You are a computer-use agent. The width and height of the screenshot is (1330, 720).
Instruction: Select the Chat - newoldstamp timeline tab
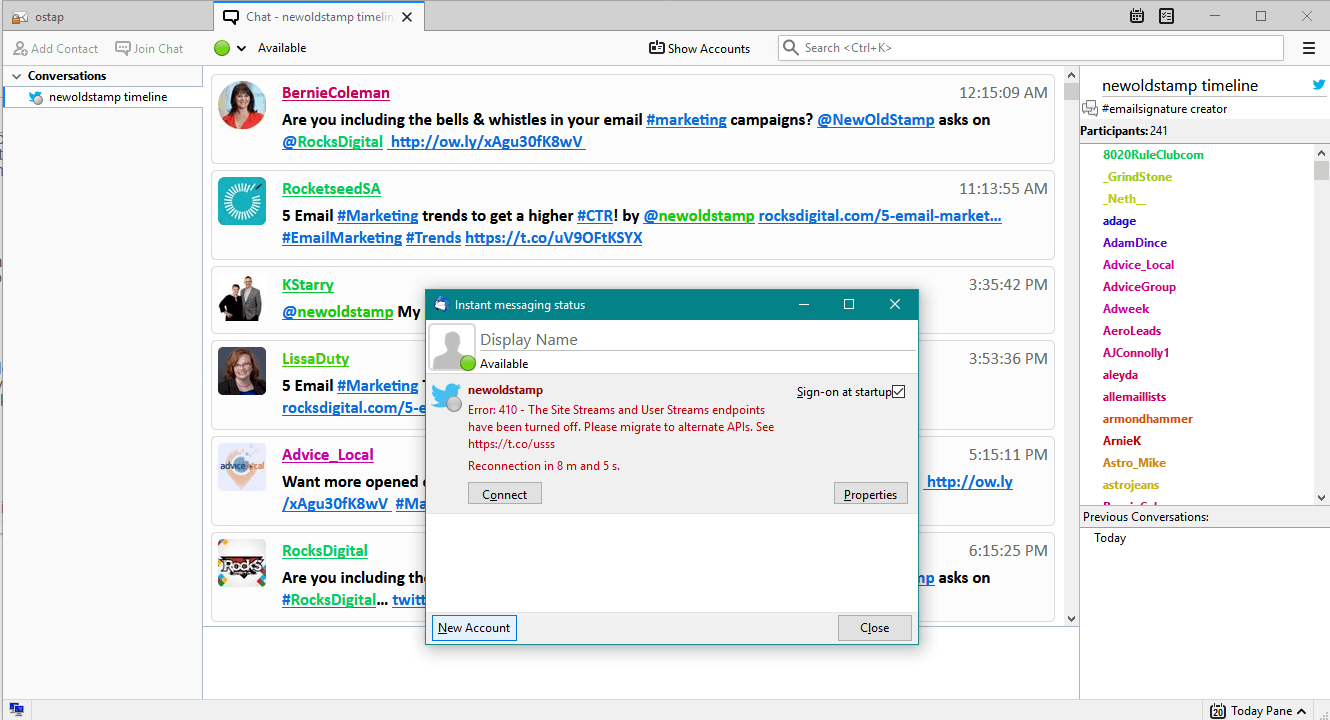pyautogui.click(x=318, y=16)
